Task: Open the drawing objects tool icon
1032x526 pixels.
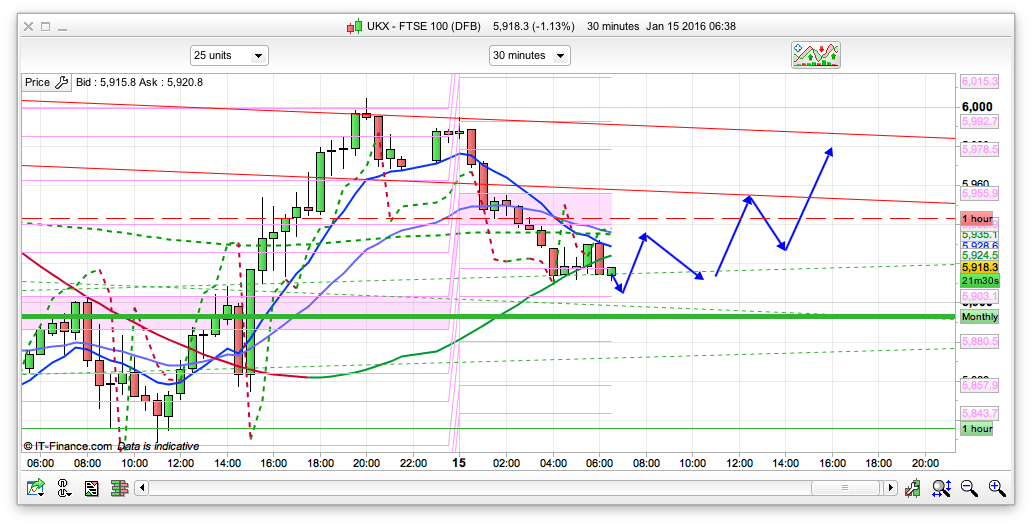Action: point(64,488)
